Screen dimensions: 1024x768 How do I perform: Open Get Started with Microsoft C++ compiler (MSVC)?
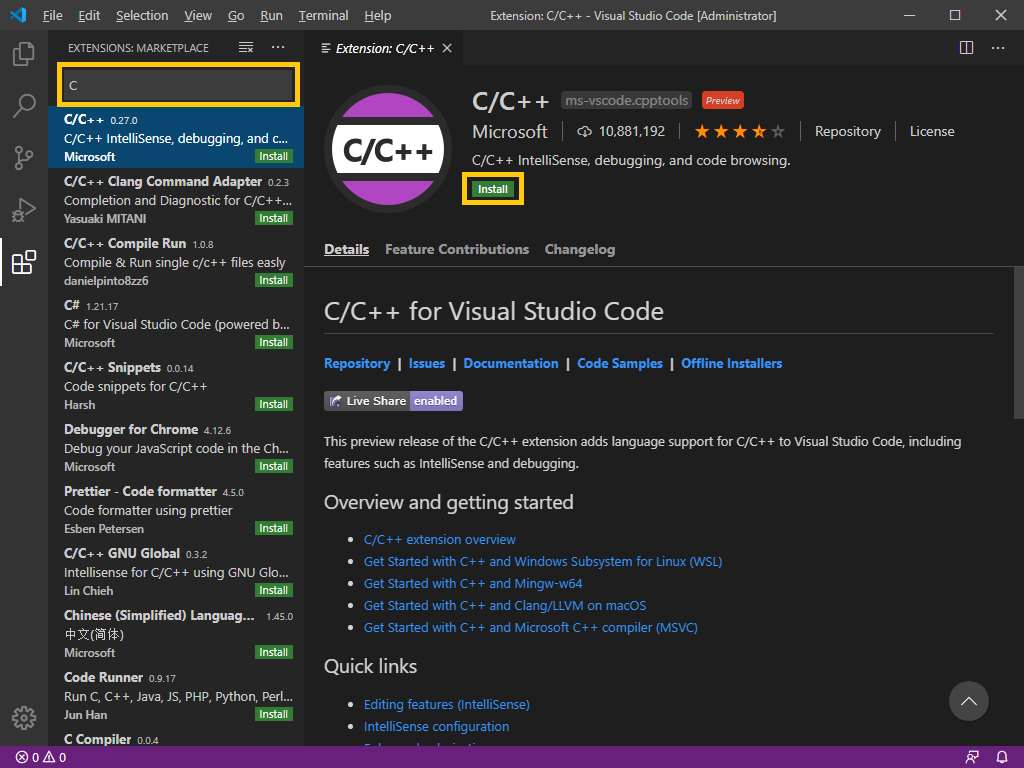(x=530, y=628)
